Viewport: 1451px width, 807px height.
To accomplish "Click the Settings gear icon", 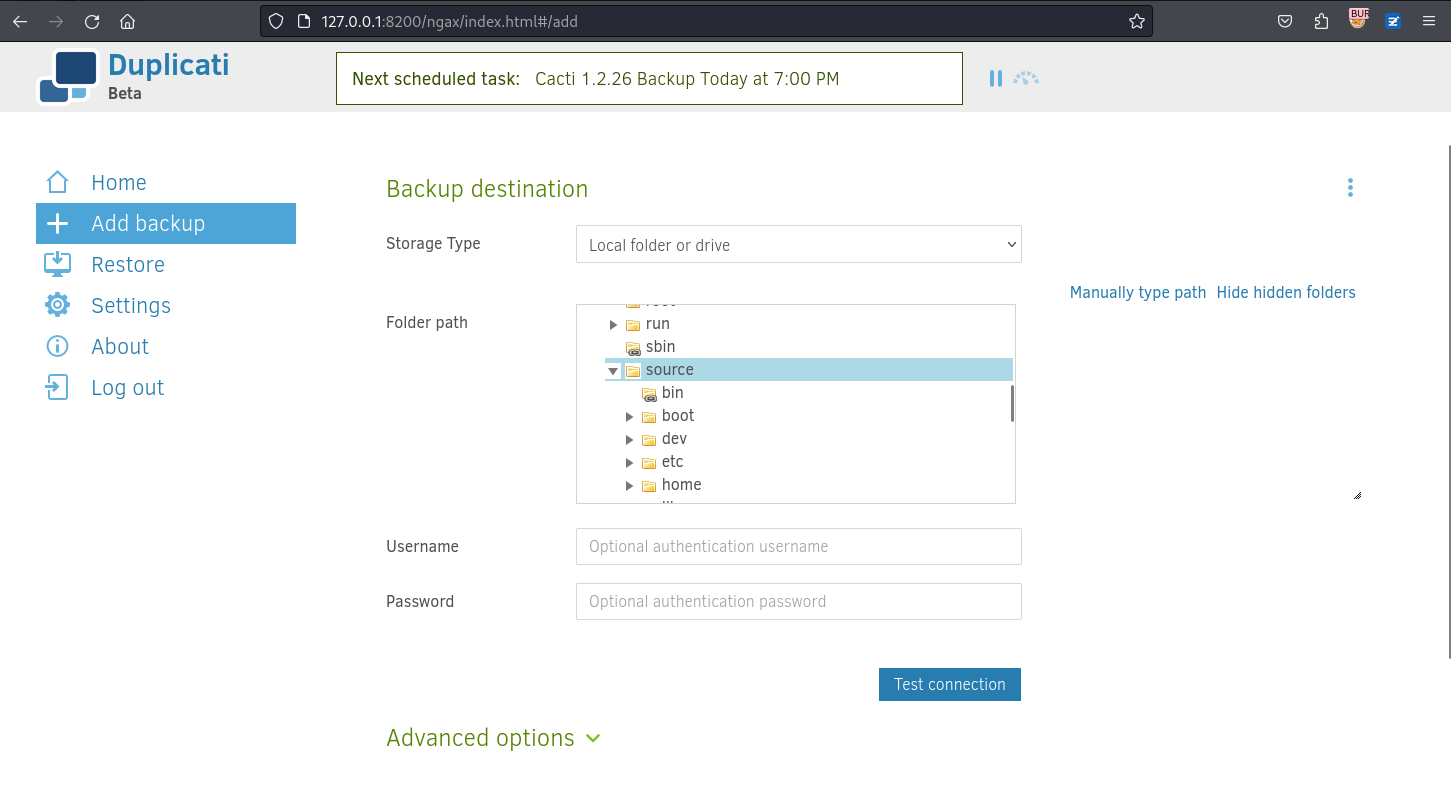I will pos(57,305).
